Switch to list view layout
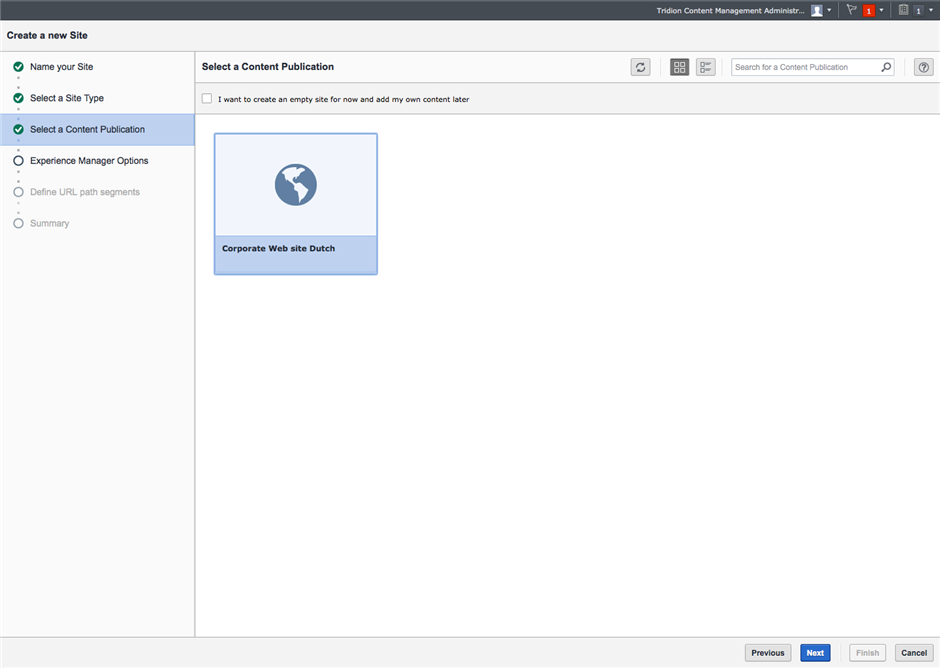Screen dimensions: 940x668 pos(706,67)
